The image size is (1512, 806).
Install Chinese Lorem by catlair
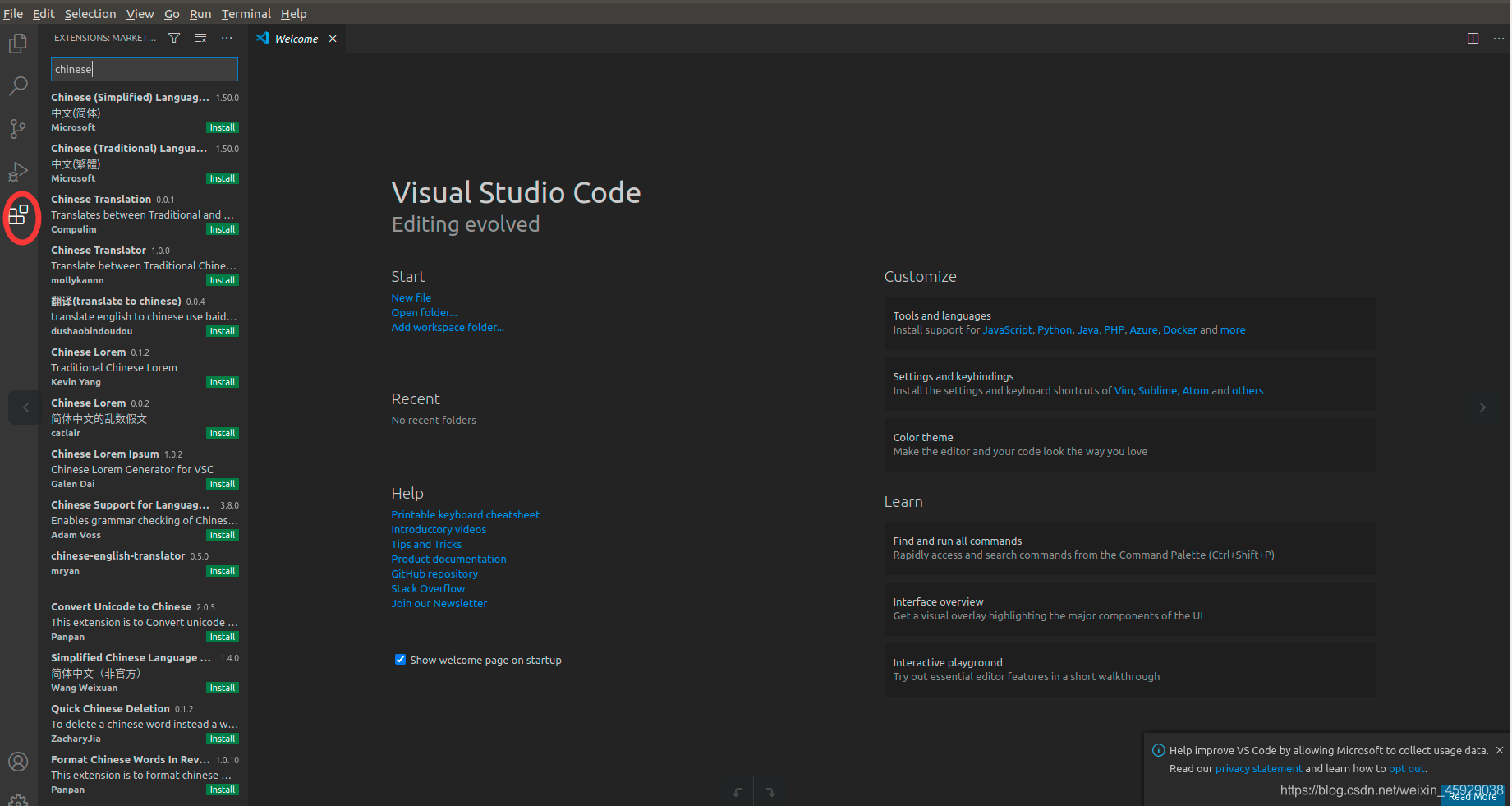click(x=223, y=433)
